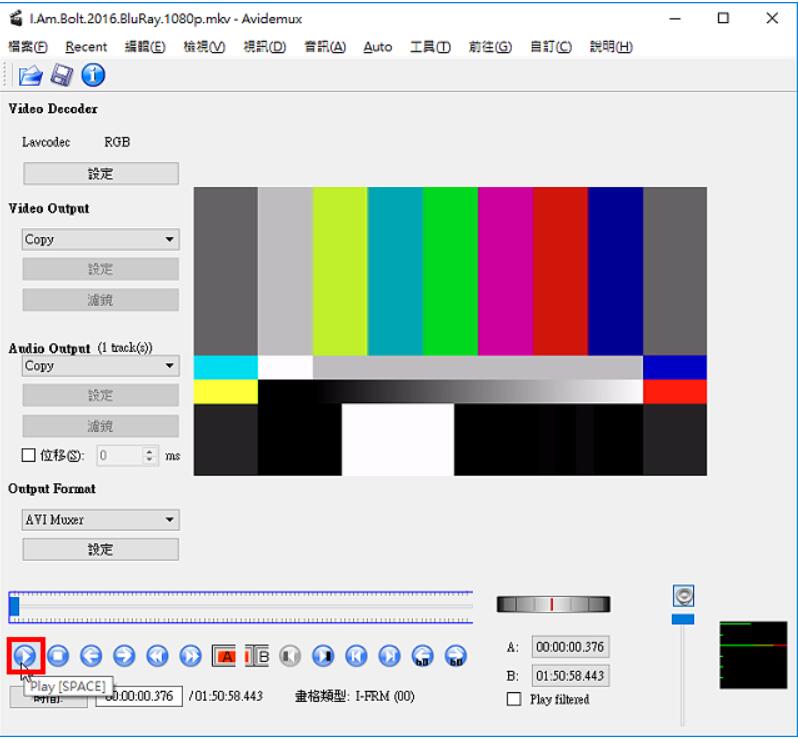This screenshot has width=798, height=739.
Task: Stop playback with the Stop button
Action: [x=58, y=656]
